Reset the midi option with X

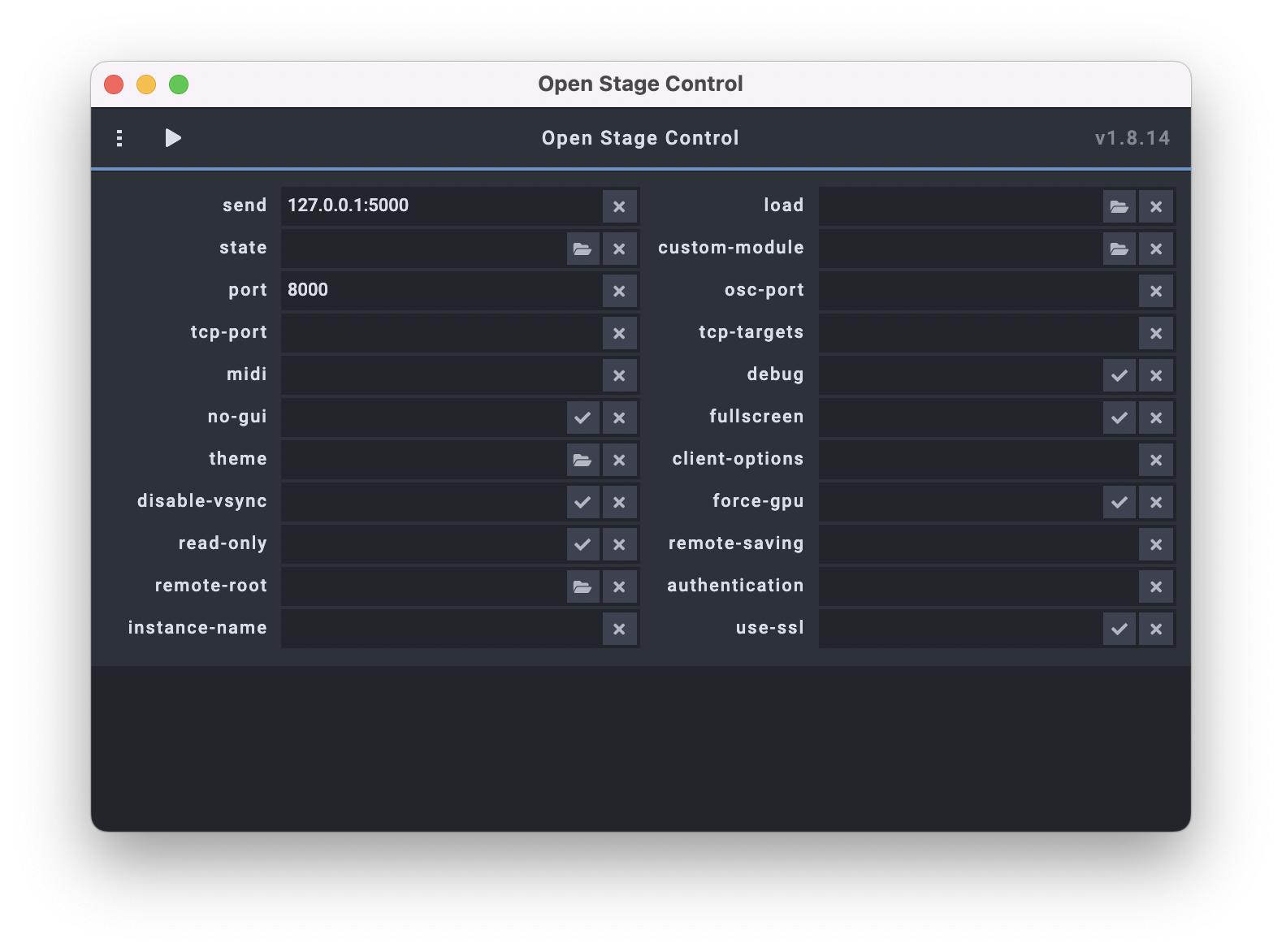[619, 375]
